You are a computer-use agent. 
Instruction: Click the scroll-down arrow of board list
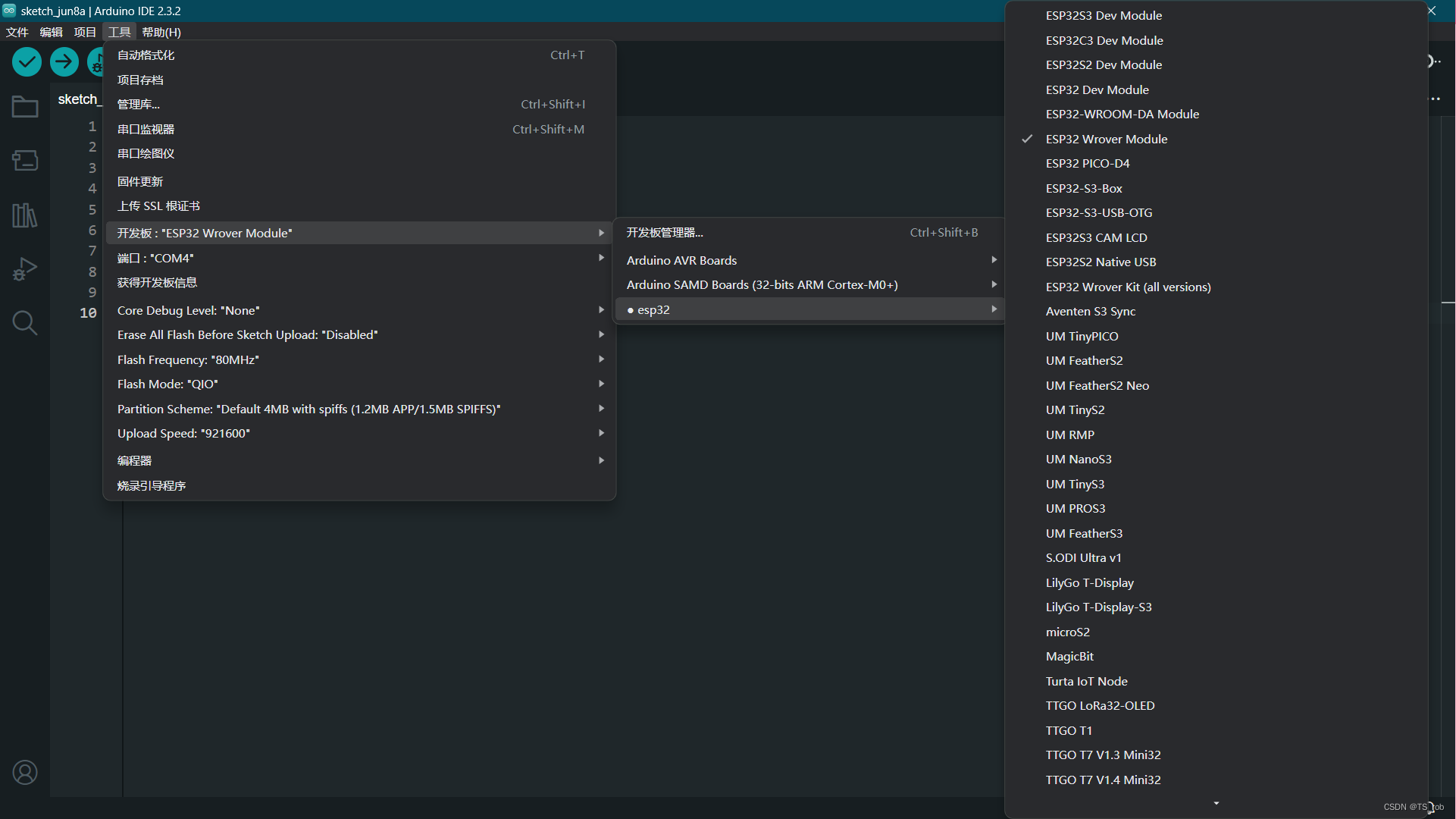point(1216,803)
